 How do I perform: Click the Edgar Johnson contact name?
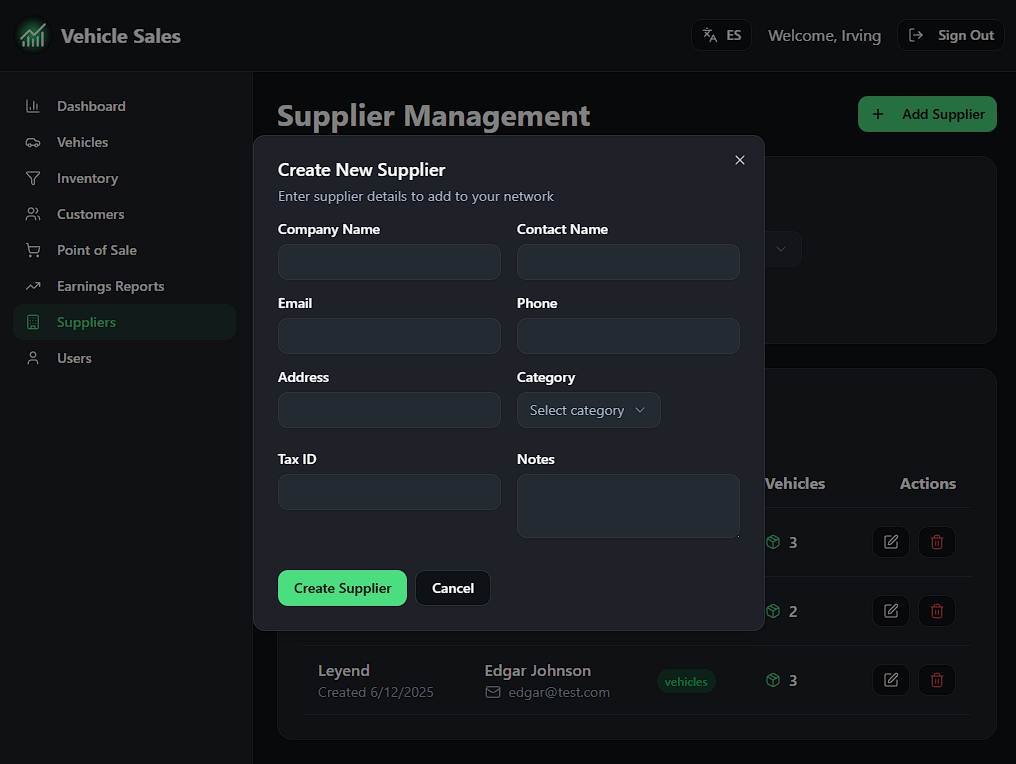click(x=537, y=671)
